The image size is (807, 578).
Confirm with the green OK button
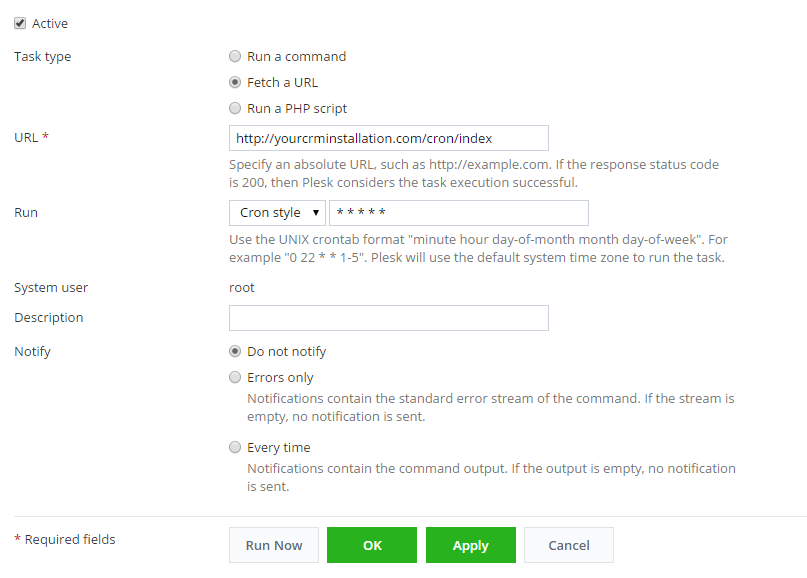[372, 545]
